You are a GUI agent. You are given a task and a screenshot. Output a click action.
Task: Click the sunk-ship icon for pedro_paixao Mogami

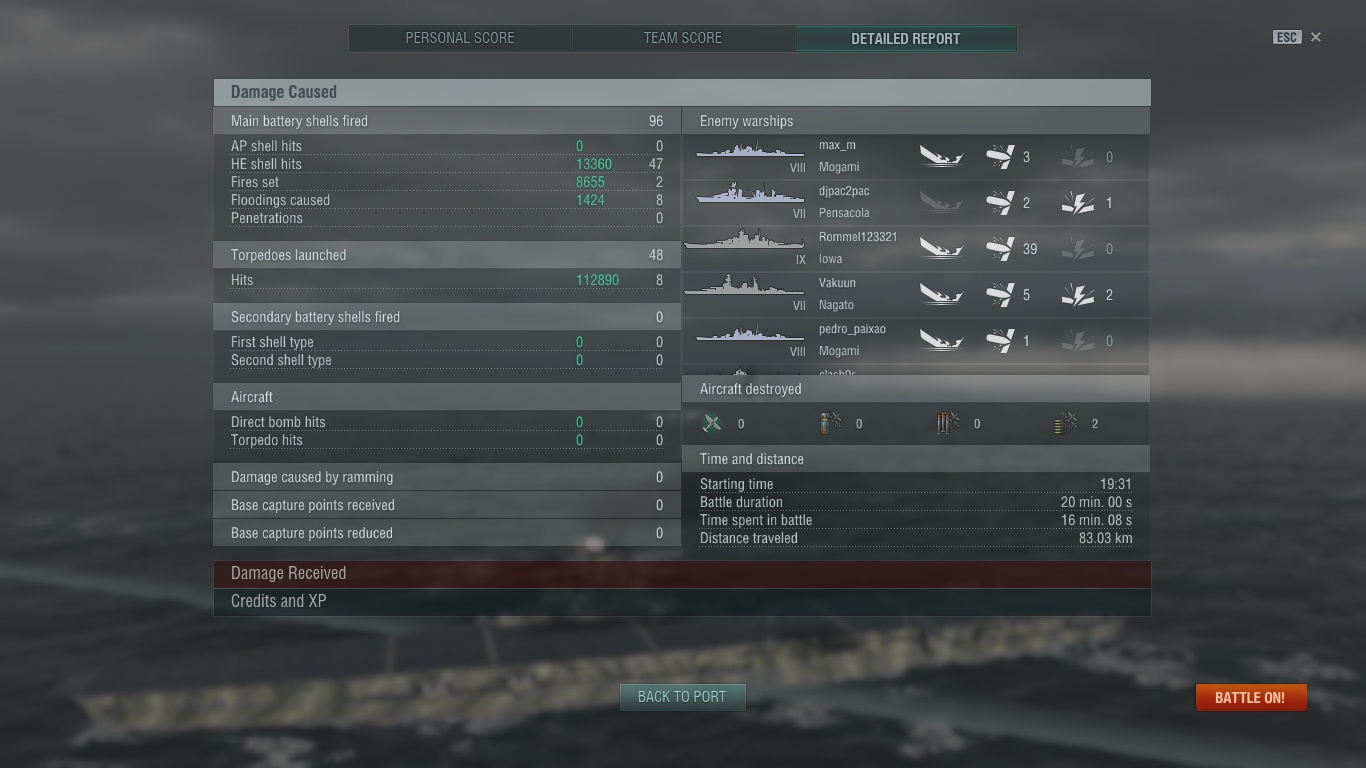coord(941,341)
